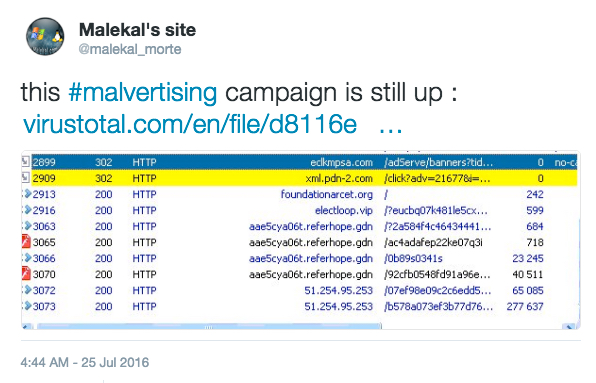Viewport: 596px width, 383px height.
Task: Click the Malekal's site display name
Action: tap(137, 30)
